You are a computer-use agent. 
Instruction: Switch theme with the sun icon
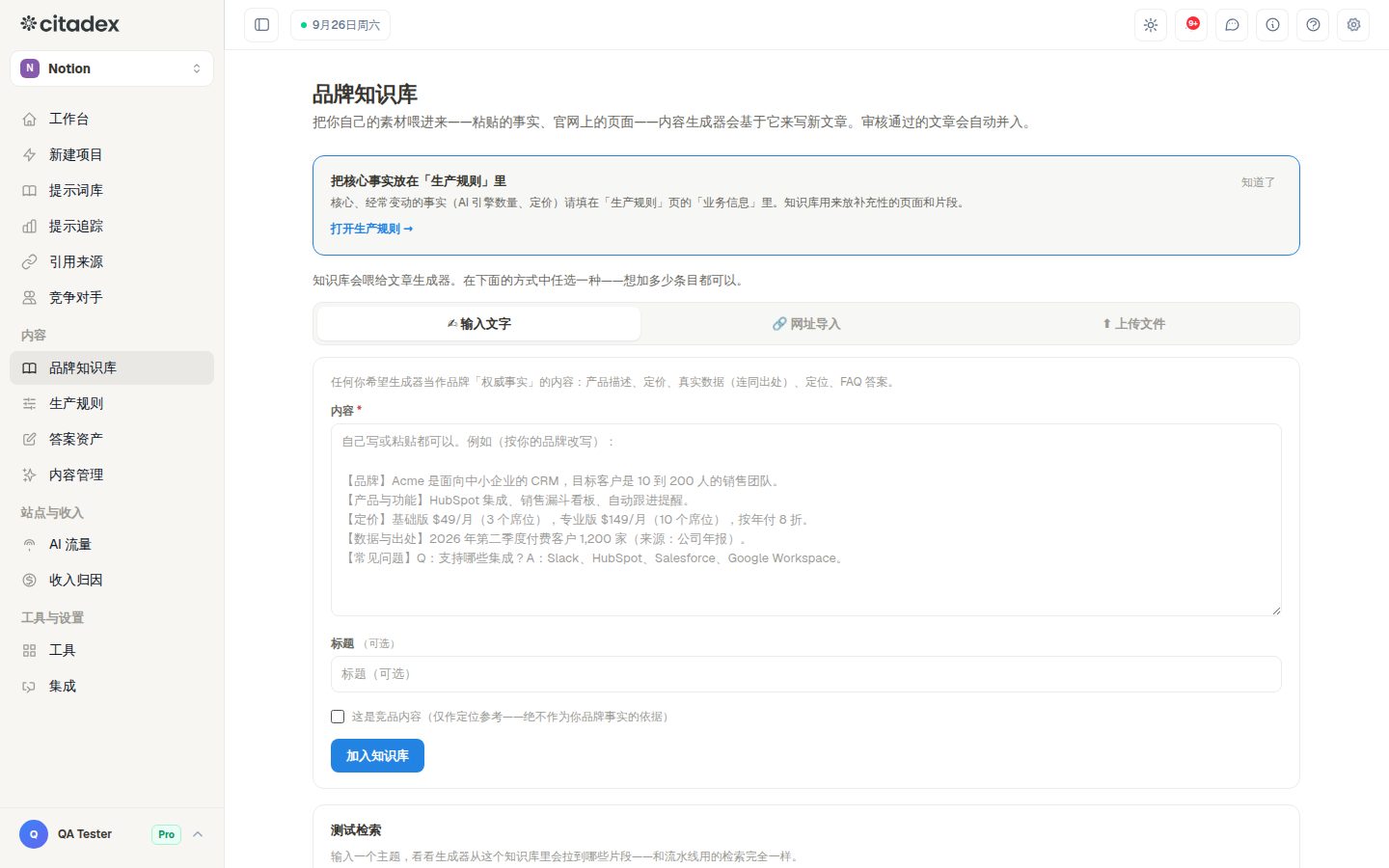1151,25
